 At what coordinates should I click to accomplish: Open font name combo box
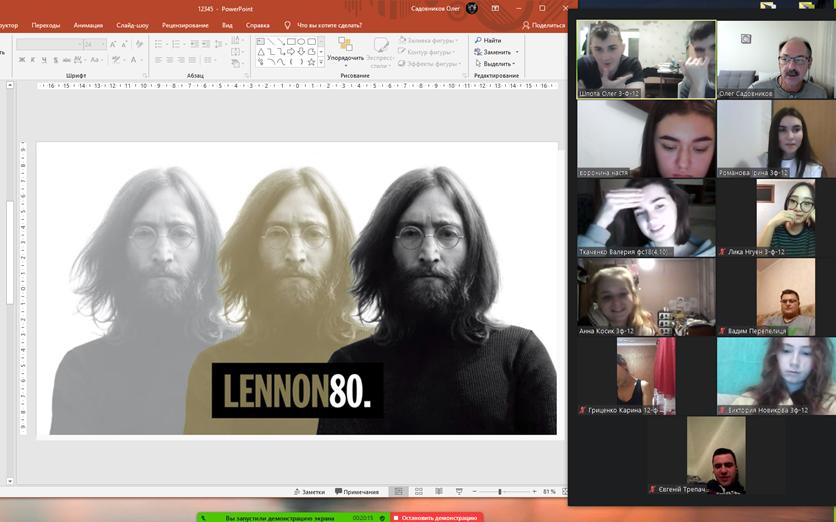pyautogui.click(x=49, y=44)
